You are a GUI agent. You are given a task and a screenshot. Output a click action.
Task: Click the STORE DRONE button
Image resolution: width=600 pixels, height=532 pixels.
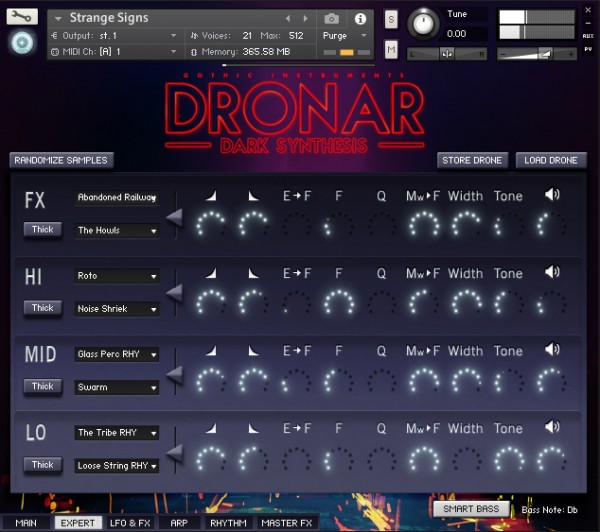(472, 160)
